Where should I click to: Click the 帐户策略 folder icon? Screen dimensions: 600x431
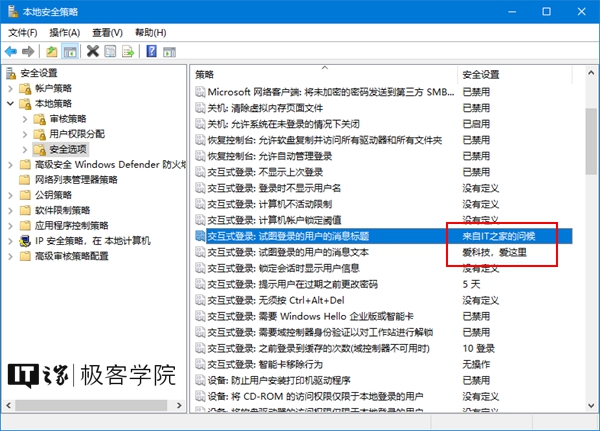click(x=25, y=88)
